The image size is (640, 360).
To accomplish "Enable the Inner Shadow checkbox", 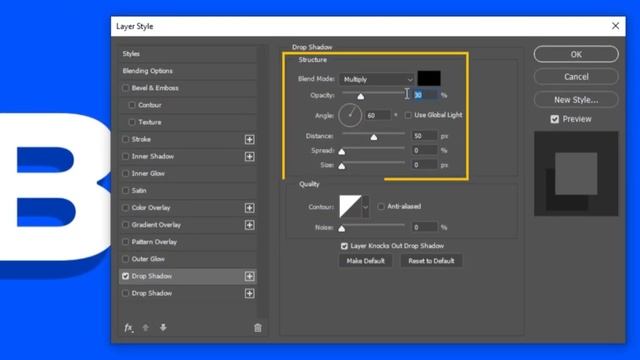I will [125, 157].
